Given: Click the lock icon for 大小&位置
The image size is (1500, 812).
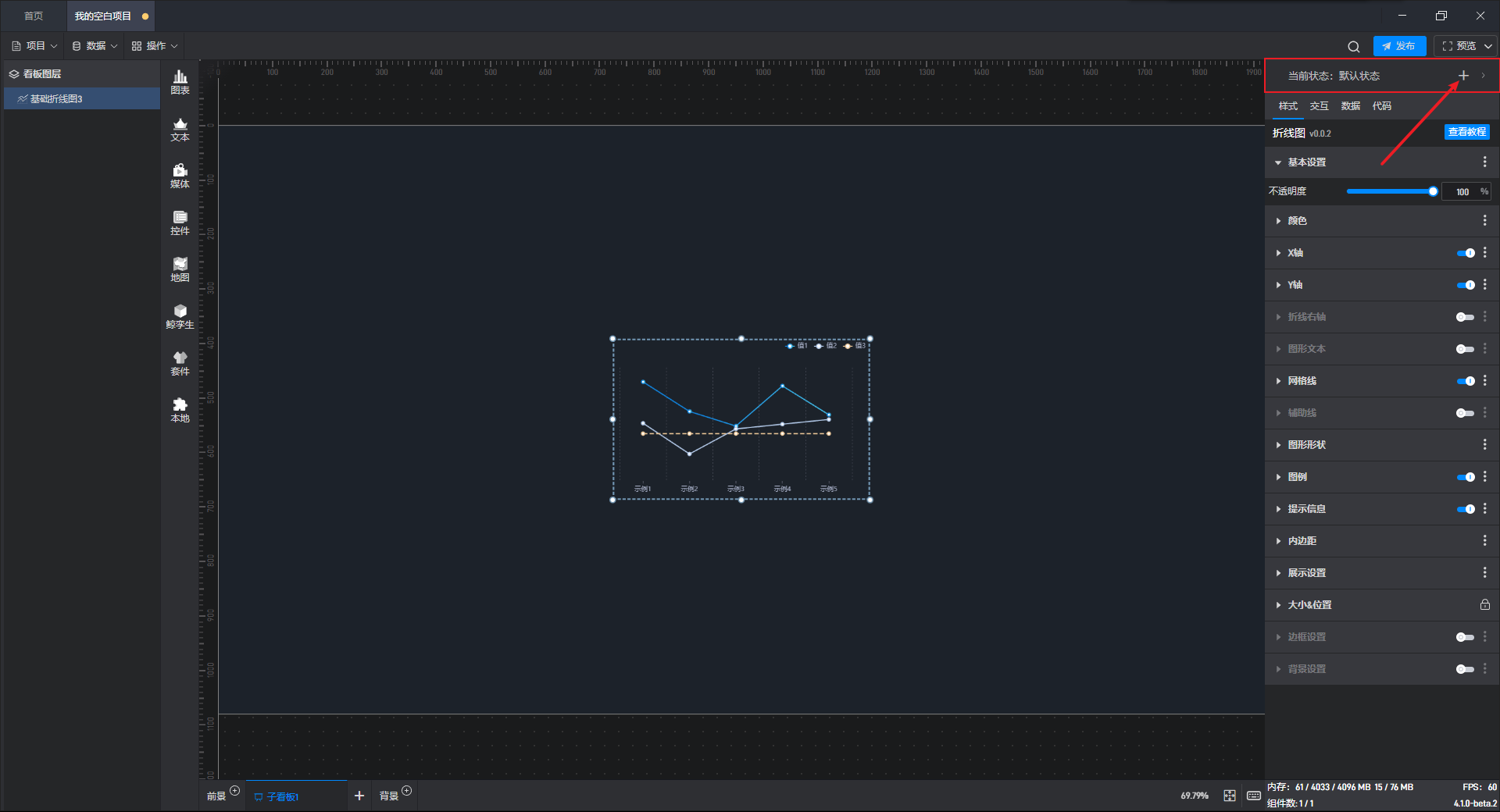Looking at the screenshot, I should tap(1484, 605).
